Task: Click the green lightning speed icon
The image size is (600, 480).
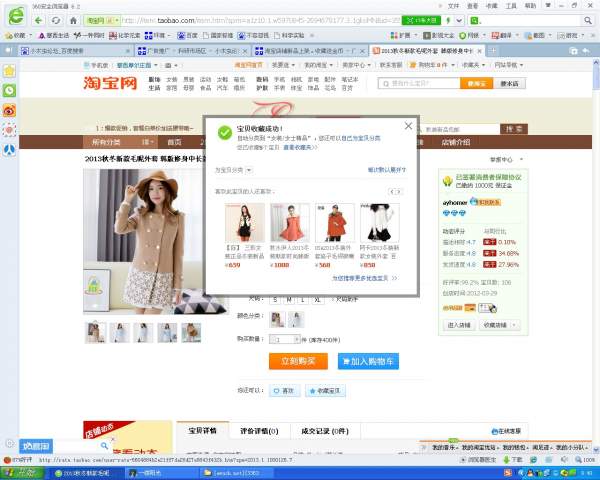Action: pyautogui.click(x=448, y=20)
